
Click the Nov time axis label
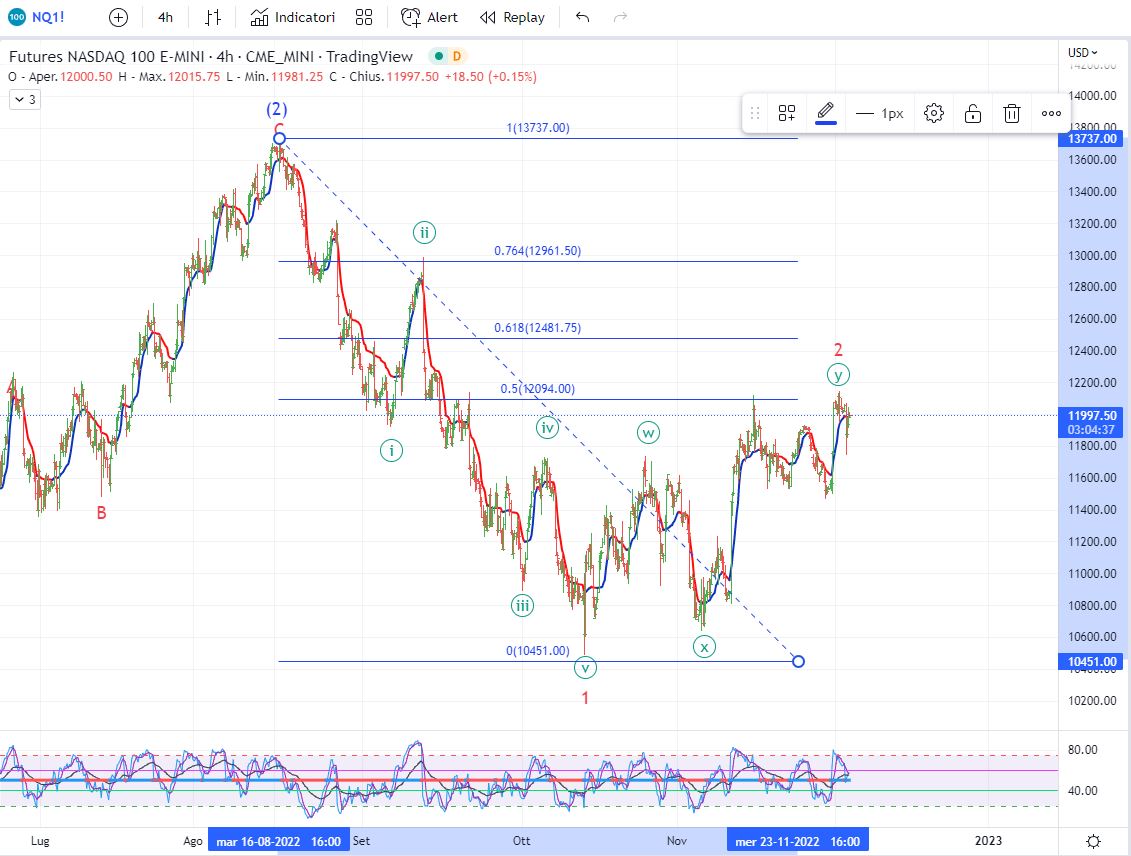click(x=677, y=841)
